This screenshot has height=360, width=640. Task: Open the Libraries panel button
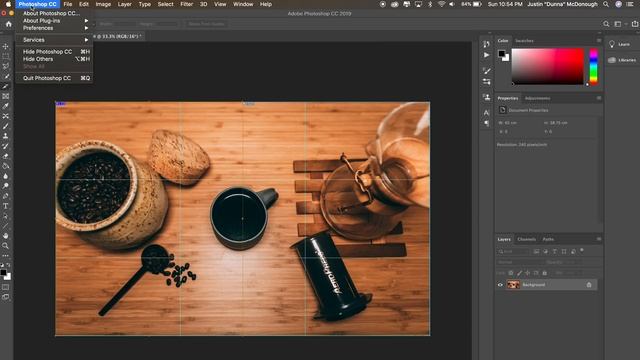point(622,60)
